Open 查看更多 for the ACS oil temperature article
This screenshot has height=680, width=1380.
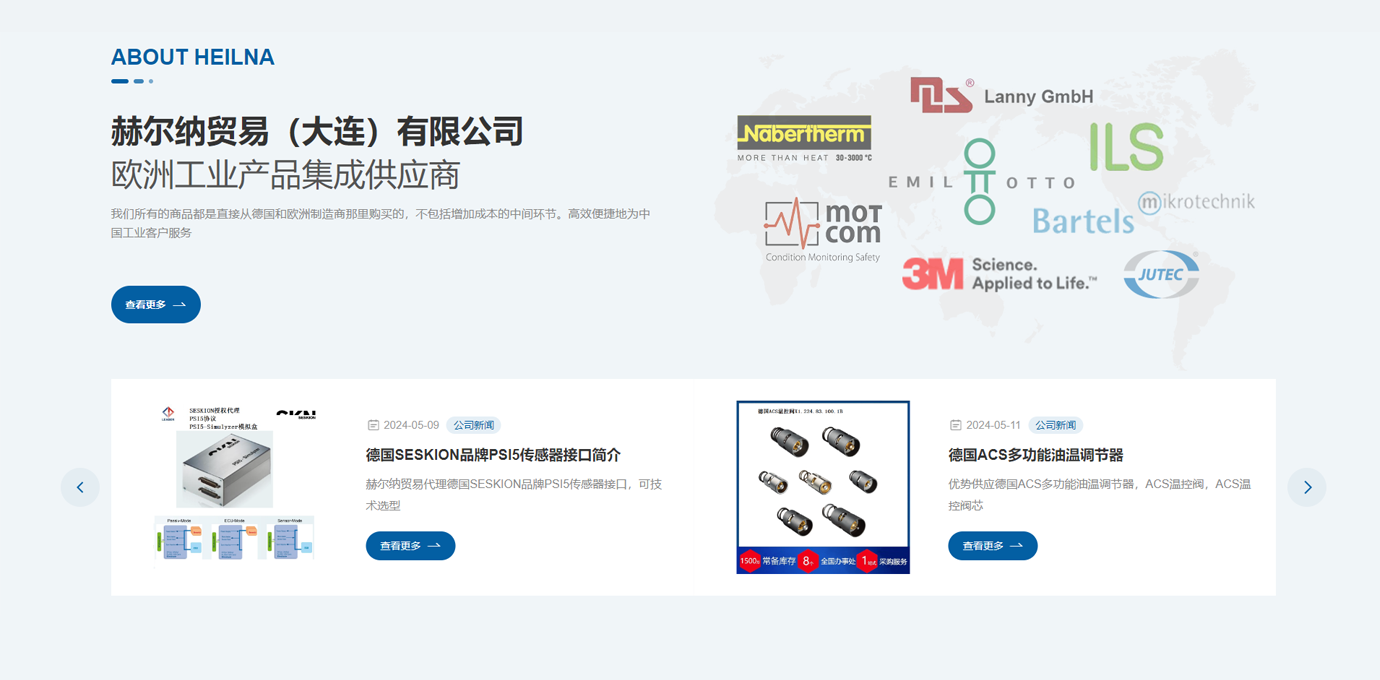coord(992,546)
